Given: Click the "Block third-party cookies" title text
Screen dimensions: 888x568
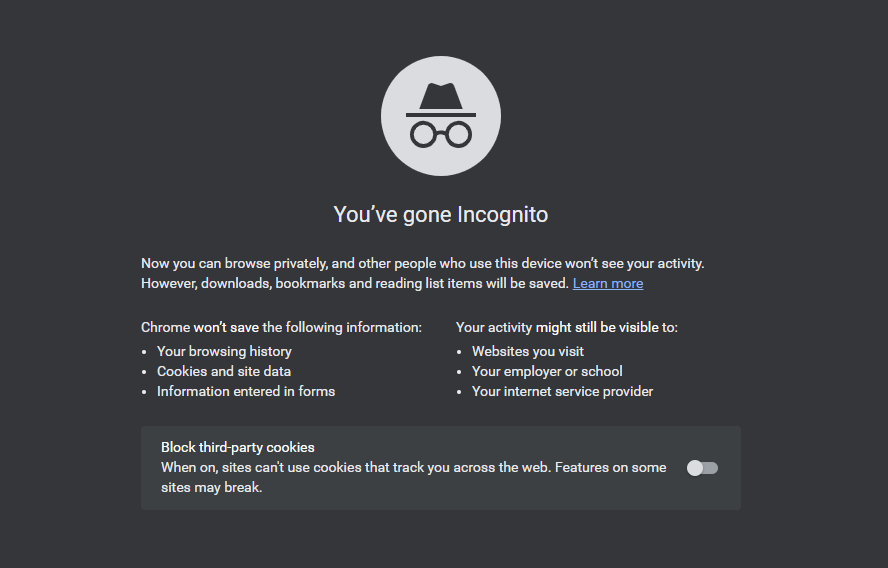Looking at the screenshot, I should [x=238, y=448].
